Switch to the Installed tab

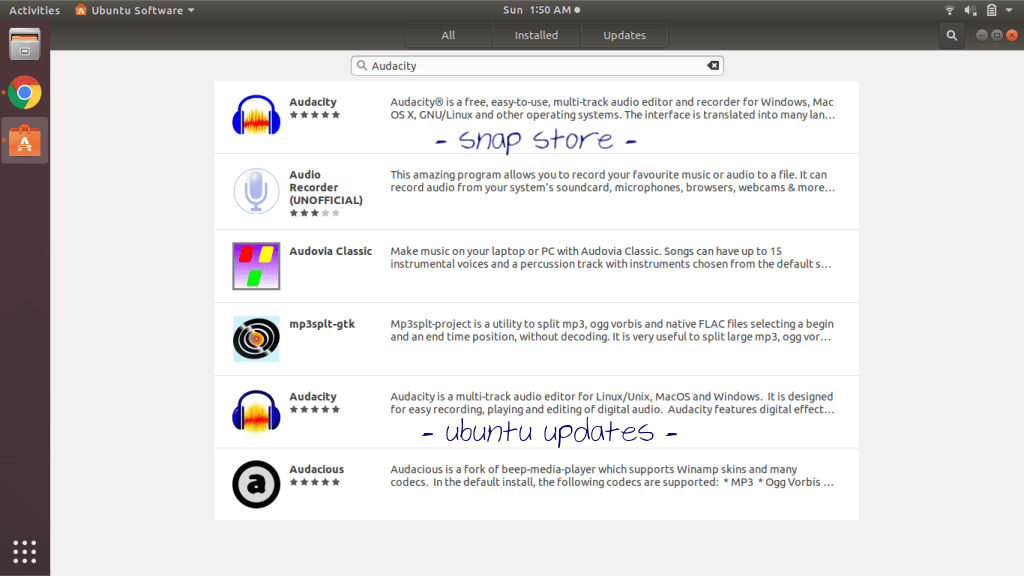click(536, 34)
